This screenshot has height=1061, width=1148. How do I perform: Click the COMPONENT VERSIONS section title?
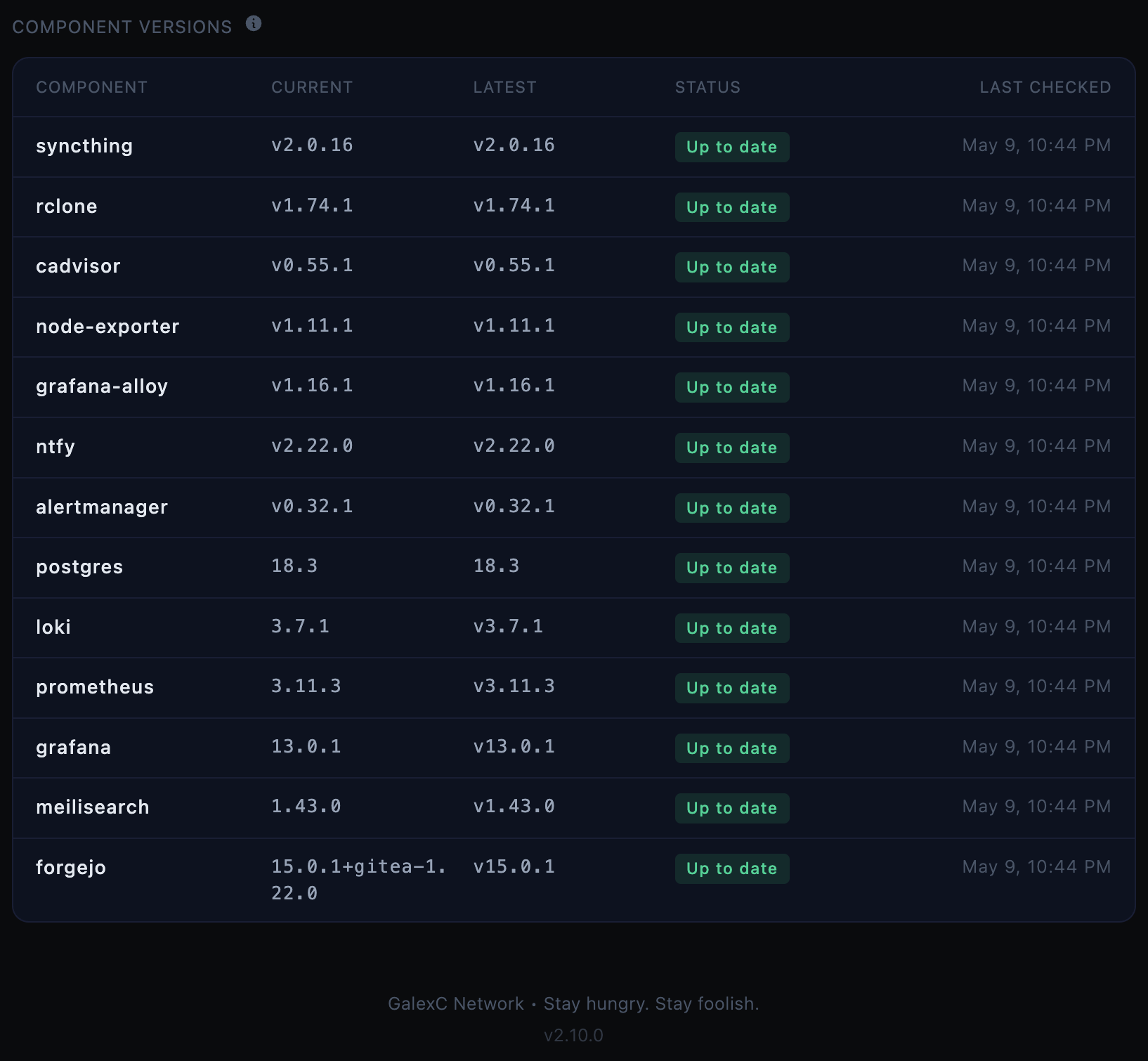point(122,27)
